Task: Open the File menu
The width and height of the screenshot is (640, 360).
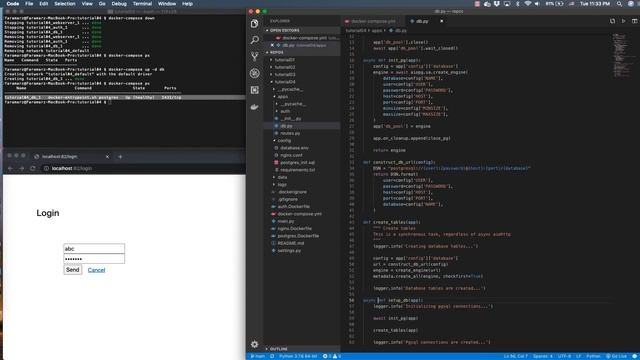Action: click(x=29, y=4)
